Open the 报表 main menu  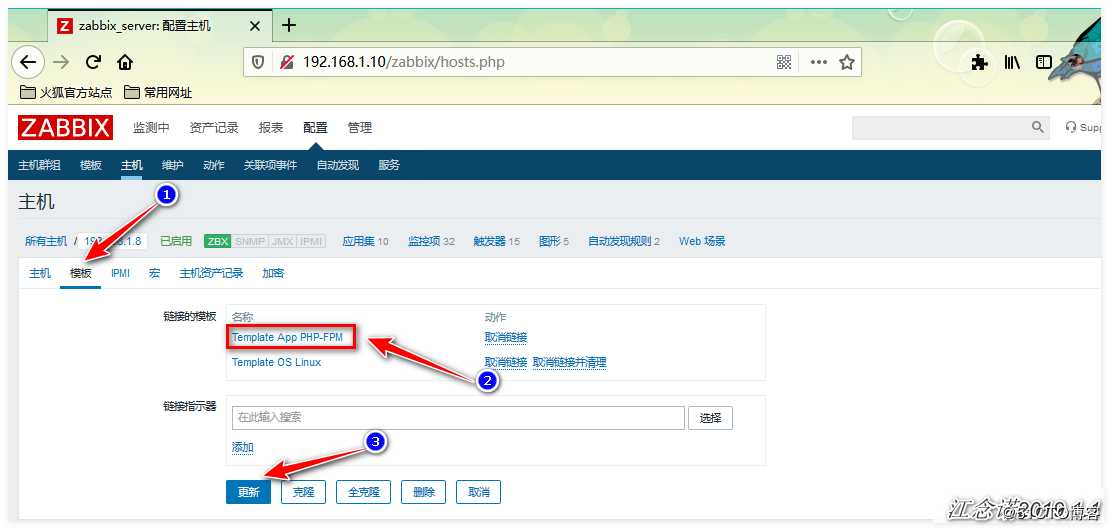(271, 128)
